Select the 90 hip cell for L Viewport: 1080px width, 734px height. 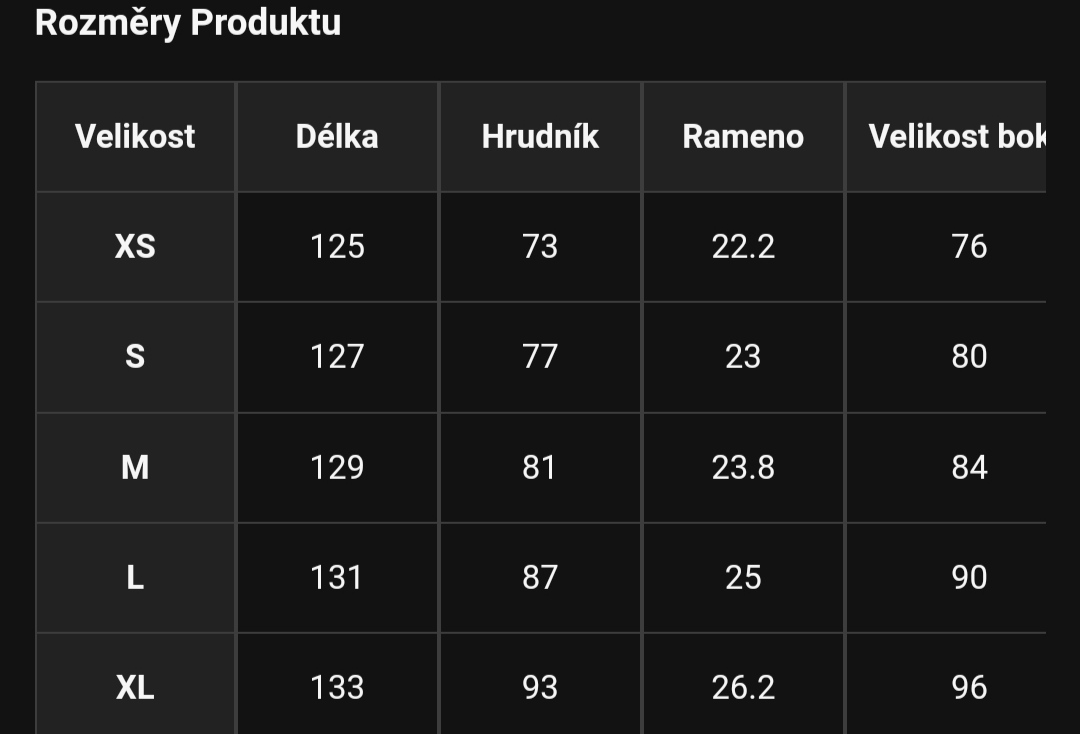pos(946,578)
